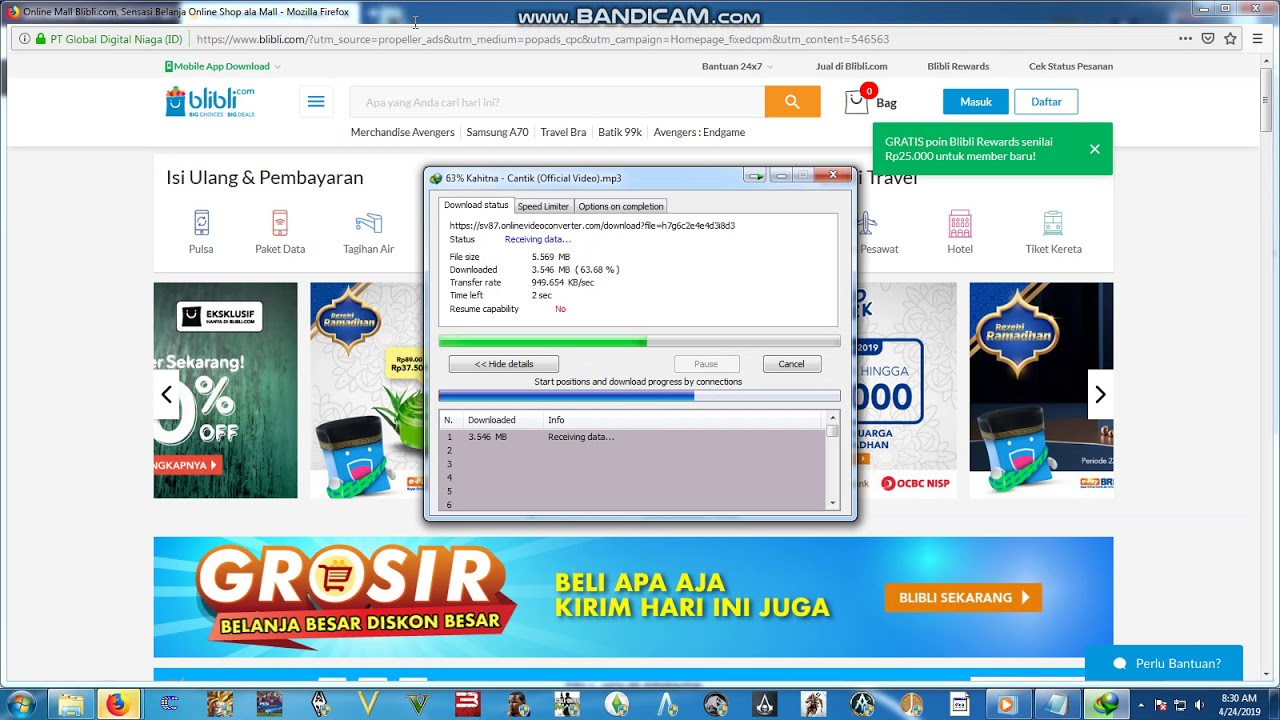Switch to the Options on completion tab
Screen dimensions: 1280x720
621,206
